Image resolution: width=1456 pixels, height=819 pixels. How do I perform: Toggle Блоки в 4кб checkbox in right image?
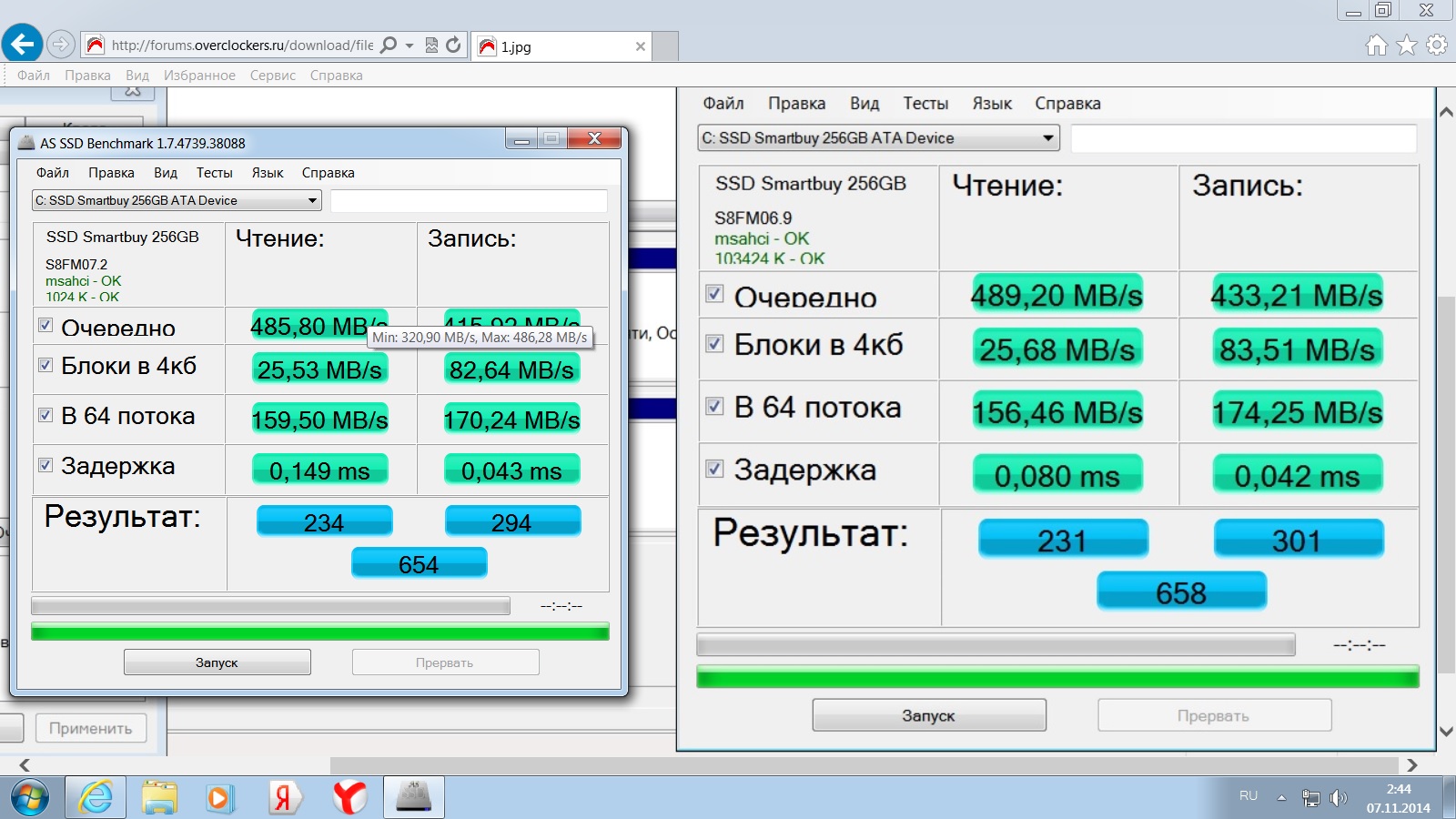[x=714, y=344]
